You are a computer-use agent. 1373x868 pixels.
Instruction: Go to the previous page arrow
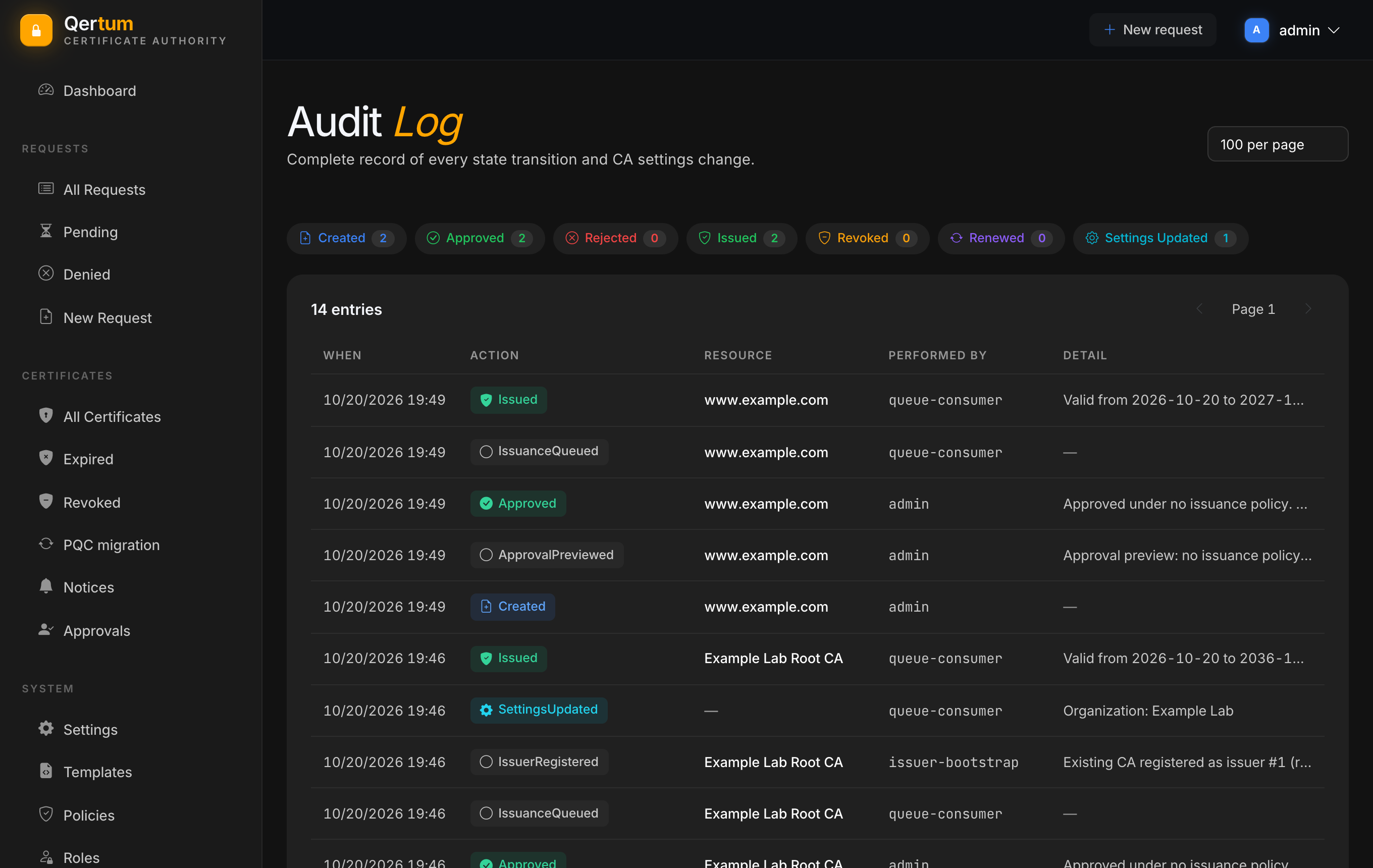pos(1199,309)
